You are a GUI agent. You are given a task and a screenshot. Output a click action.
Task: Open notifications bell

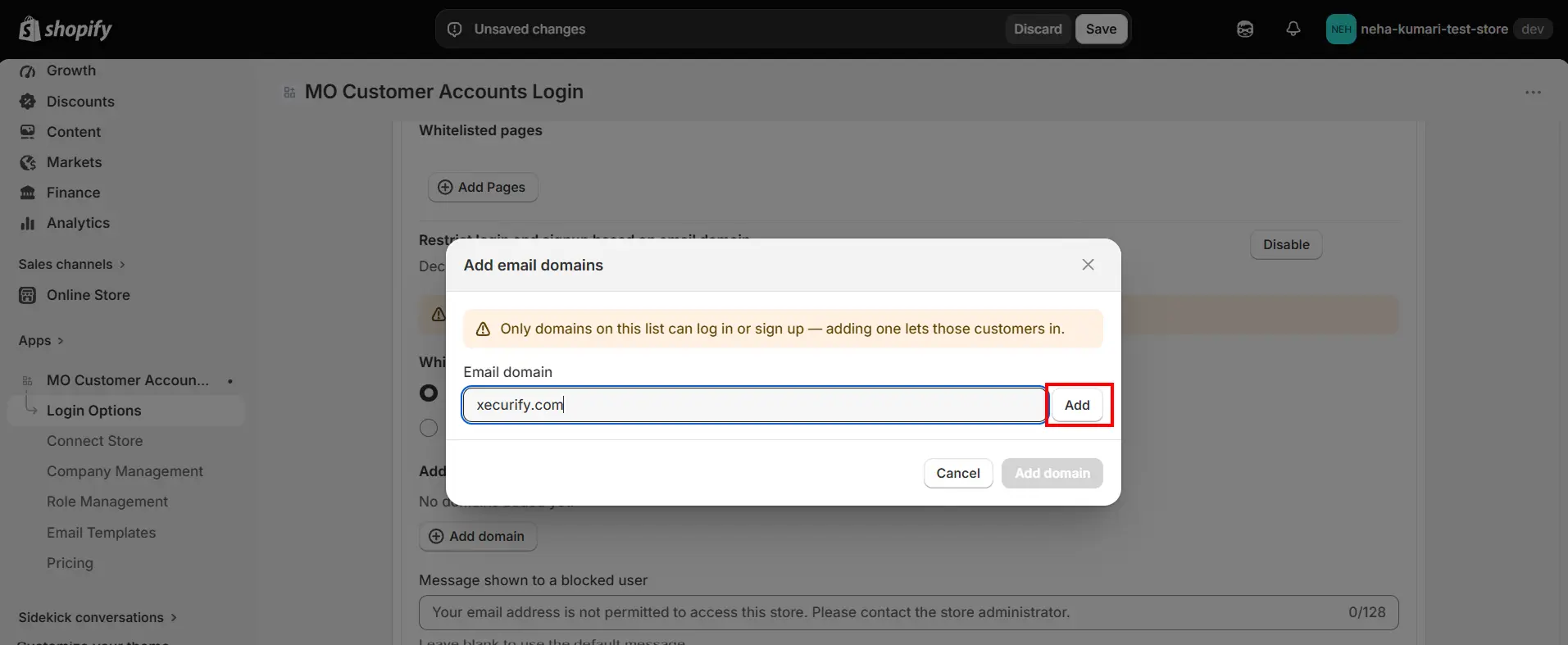pos(1293,29)
